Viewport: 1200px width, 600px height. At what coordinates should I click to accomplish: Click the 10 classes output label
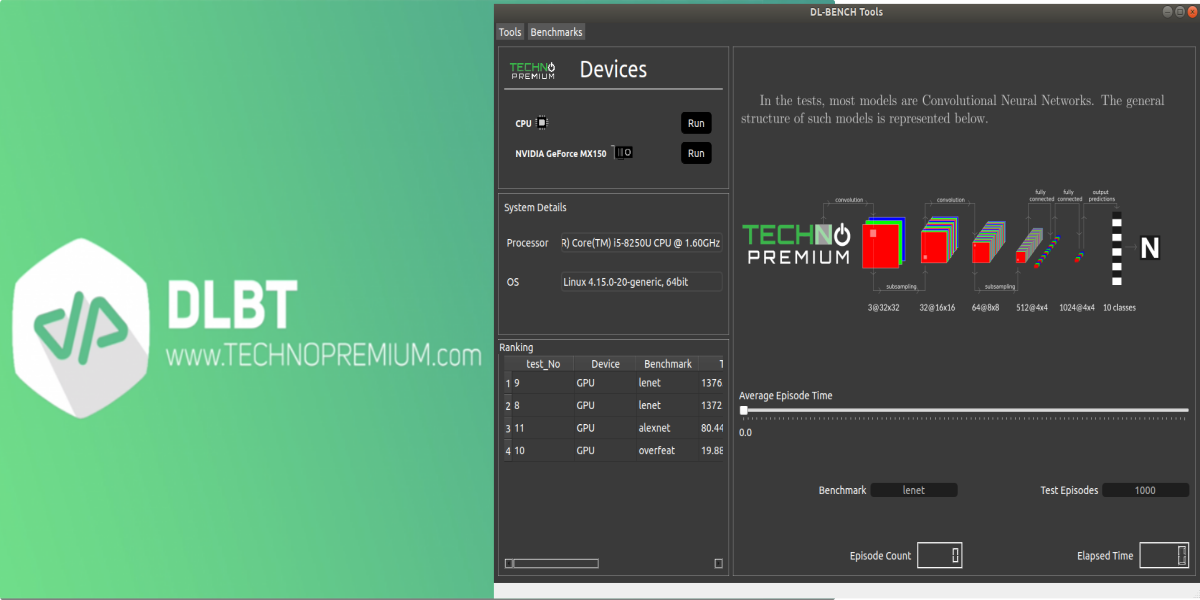coord(1119,308)
